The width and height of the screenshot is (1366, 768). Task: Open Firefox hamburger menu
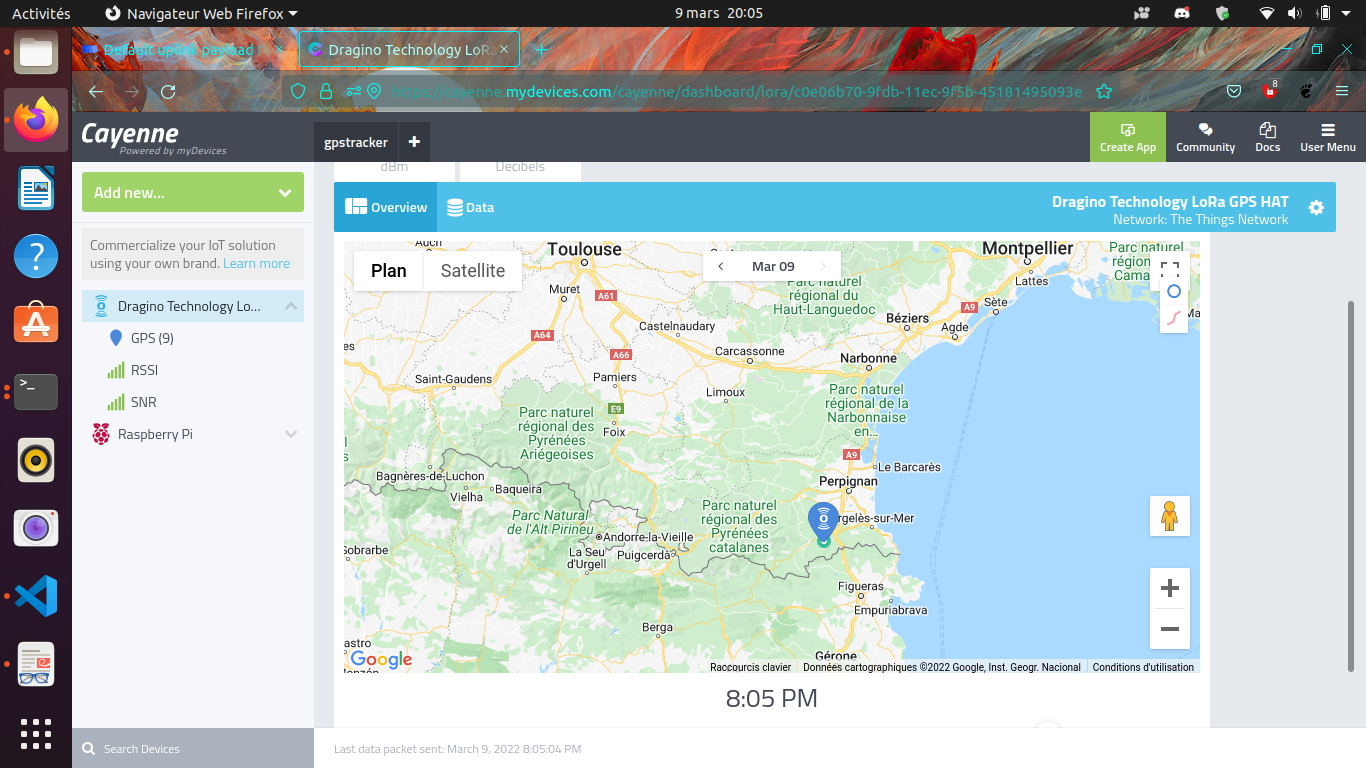(1342, 92)
